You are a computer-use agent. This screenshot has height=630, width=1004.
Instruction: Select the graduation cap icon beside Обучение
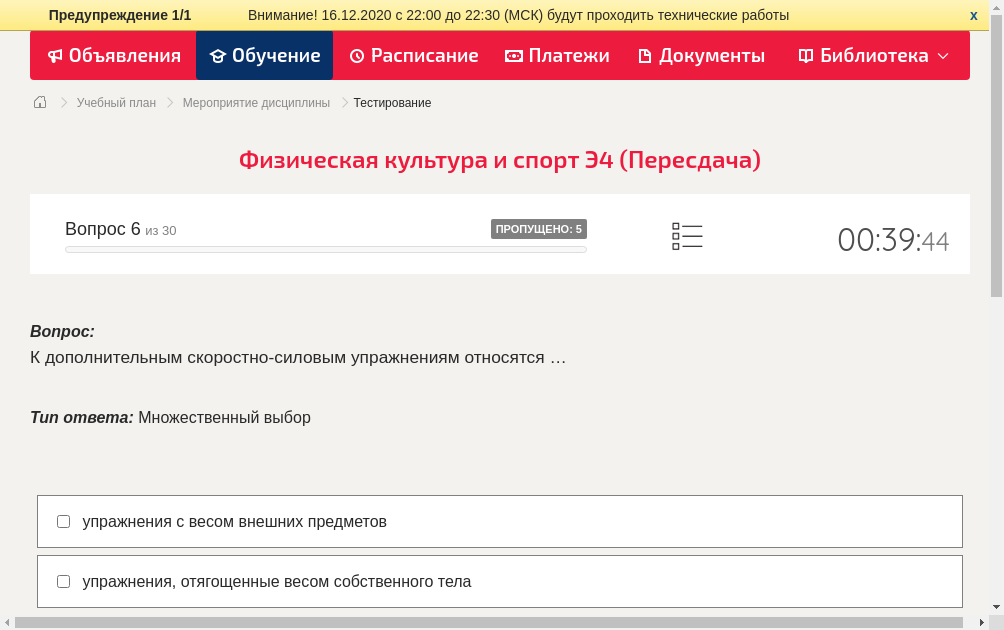218,55
